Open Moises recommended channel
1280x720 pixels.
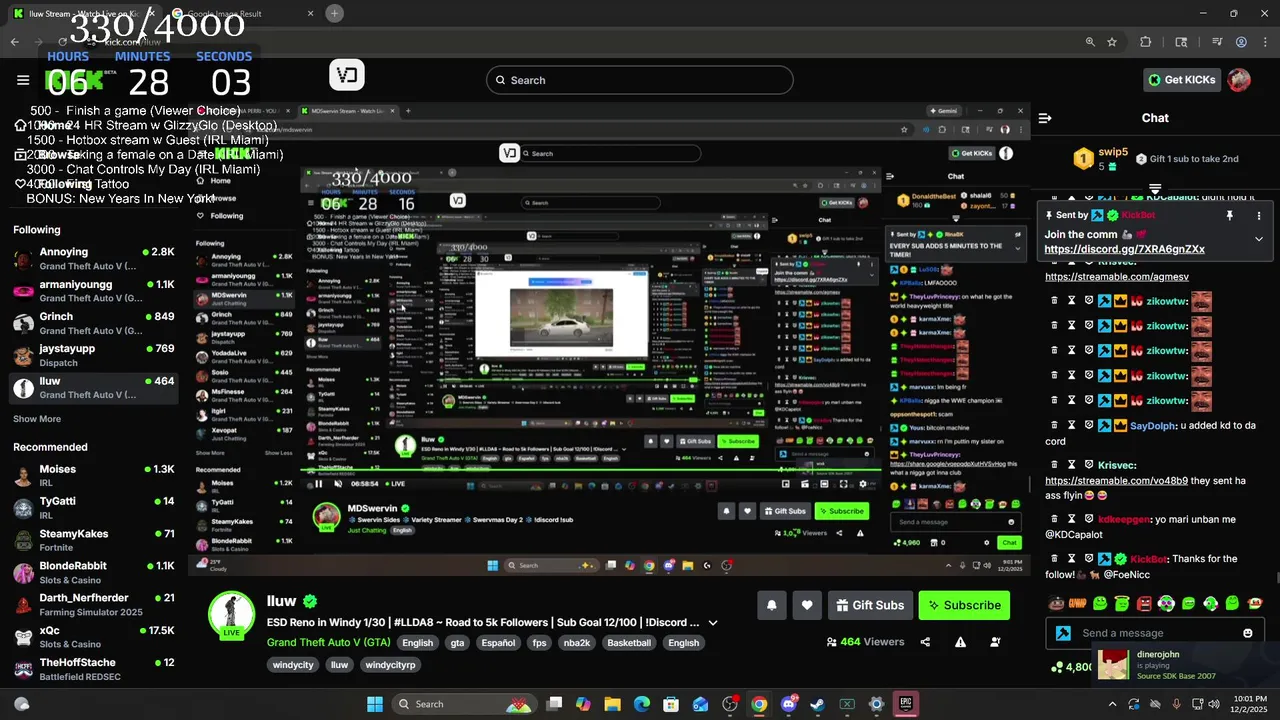pos(94,475)
